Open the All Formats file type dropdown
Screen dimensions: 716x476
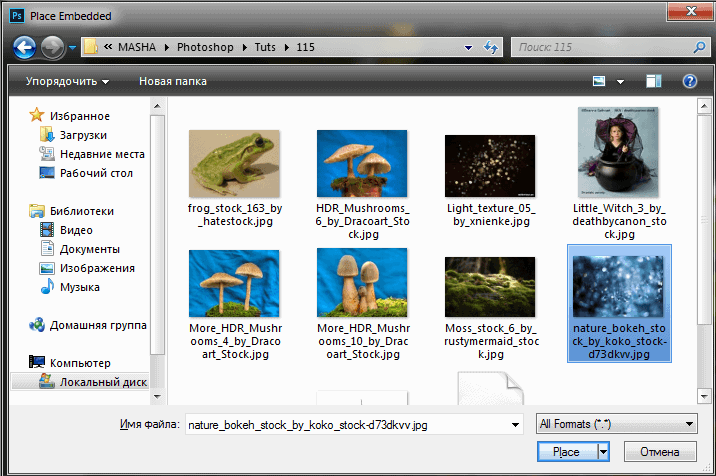point(616,424)
